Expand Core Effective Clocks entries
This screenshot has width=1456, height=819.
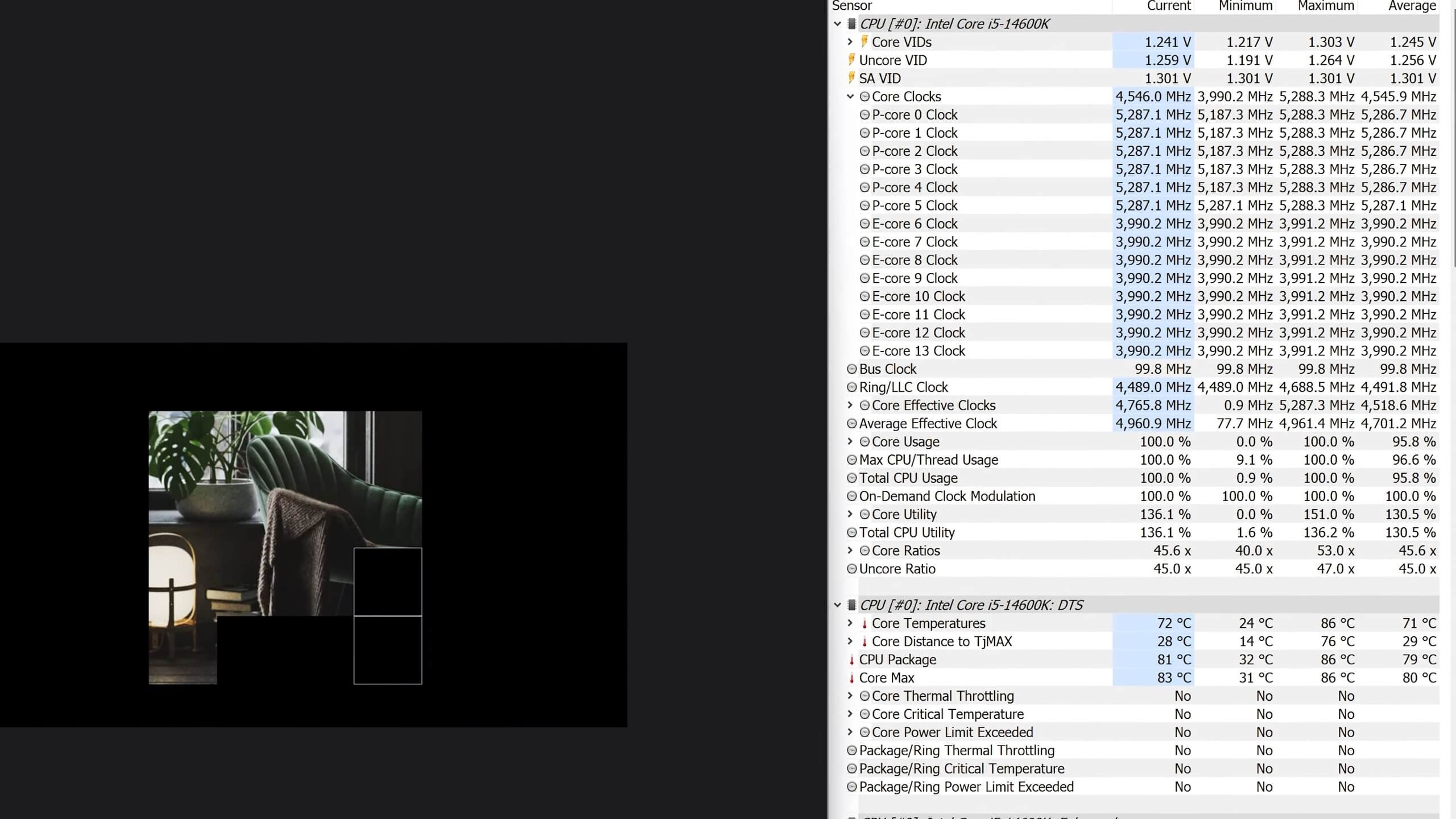[x=850, y=405]
